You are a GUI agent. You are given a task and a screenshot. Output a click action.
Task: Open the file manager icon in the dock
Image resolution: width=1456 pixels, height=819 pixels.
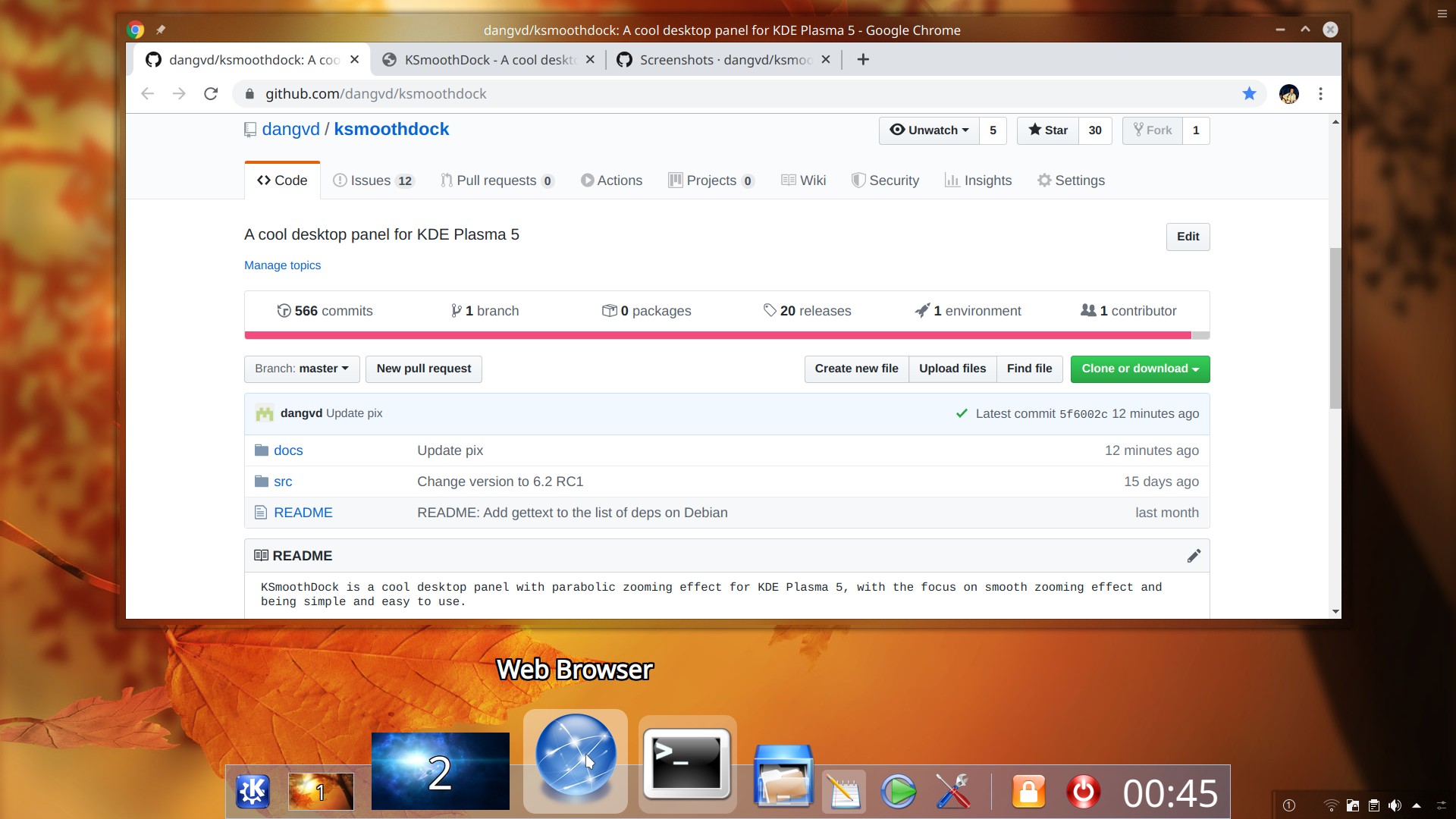783,775
